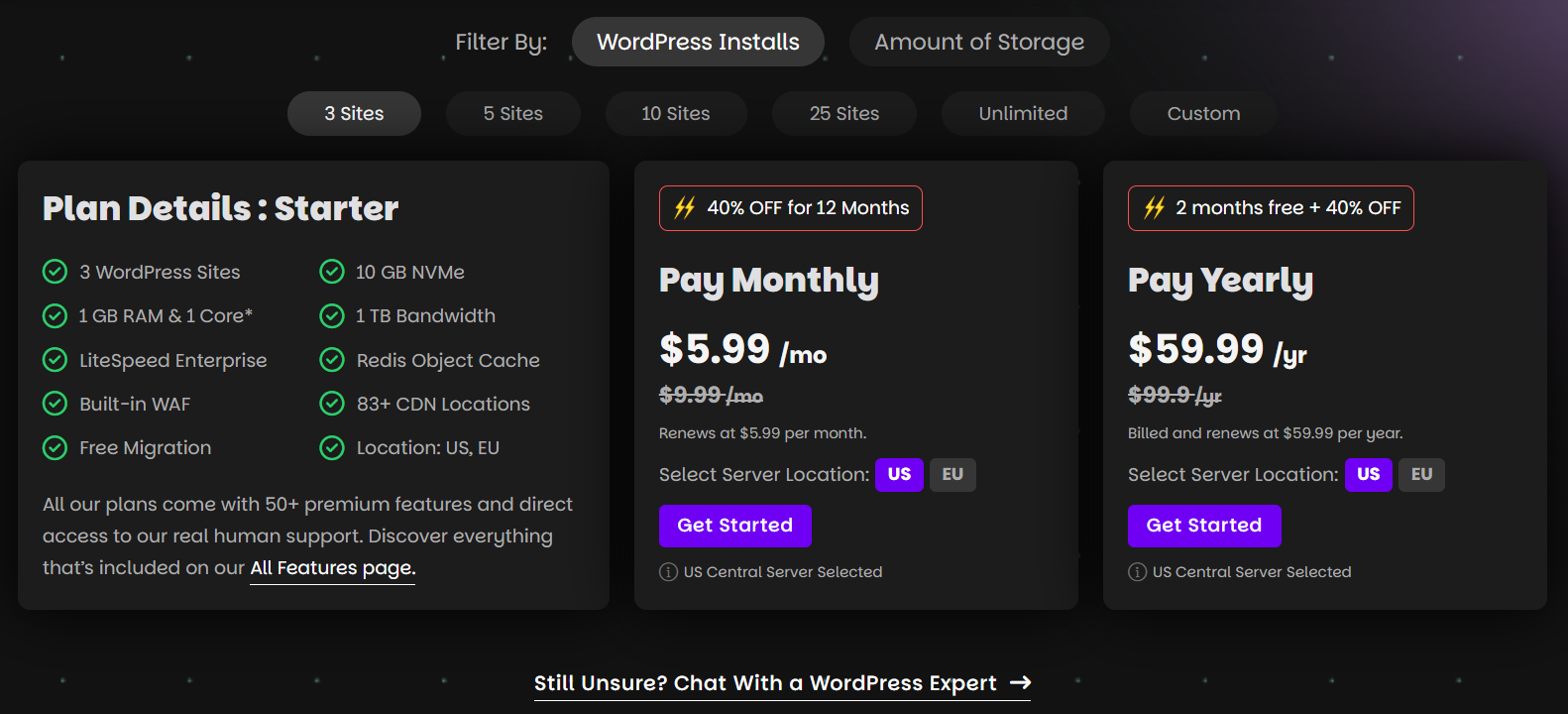Click the checkmark icon beside Free Migration
This screenshot has height=714, width=1568.
point(56,448)
